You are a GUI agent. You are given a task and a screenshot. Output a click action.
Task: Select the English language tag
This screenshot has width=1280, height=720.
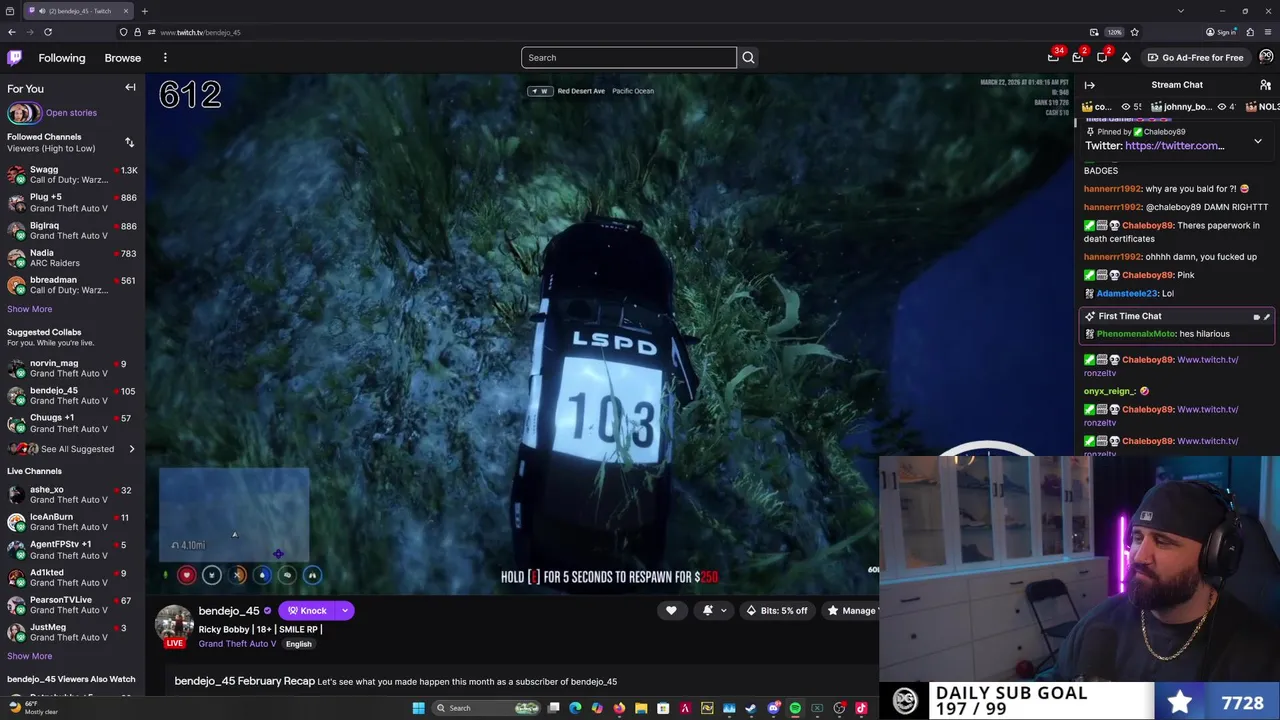(298, 644)
